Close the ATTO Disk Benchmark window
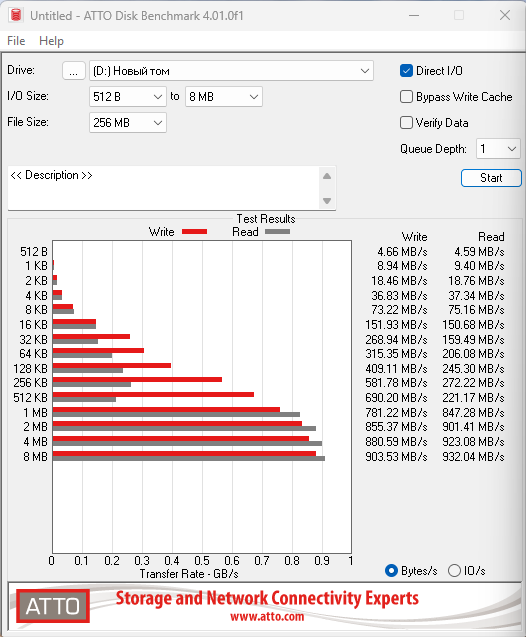Screen dimensions: 526x637 coord(505,15)
